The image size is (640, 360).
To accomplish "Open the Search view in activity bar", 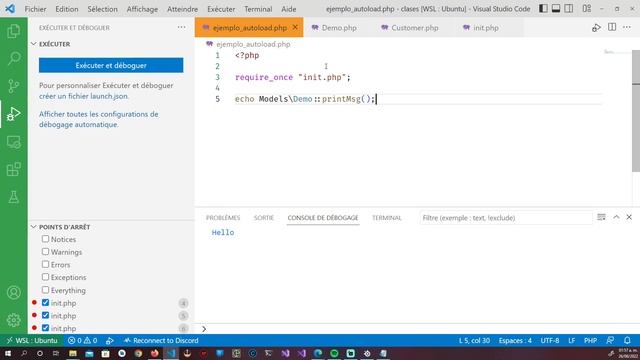I will point(13,58).
